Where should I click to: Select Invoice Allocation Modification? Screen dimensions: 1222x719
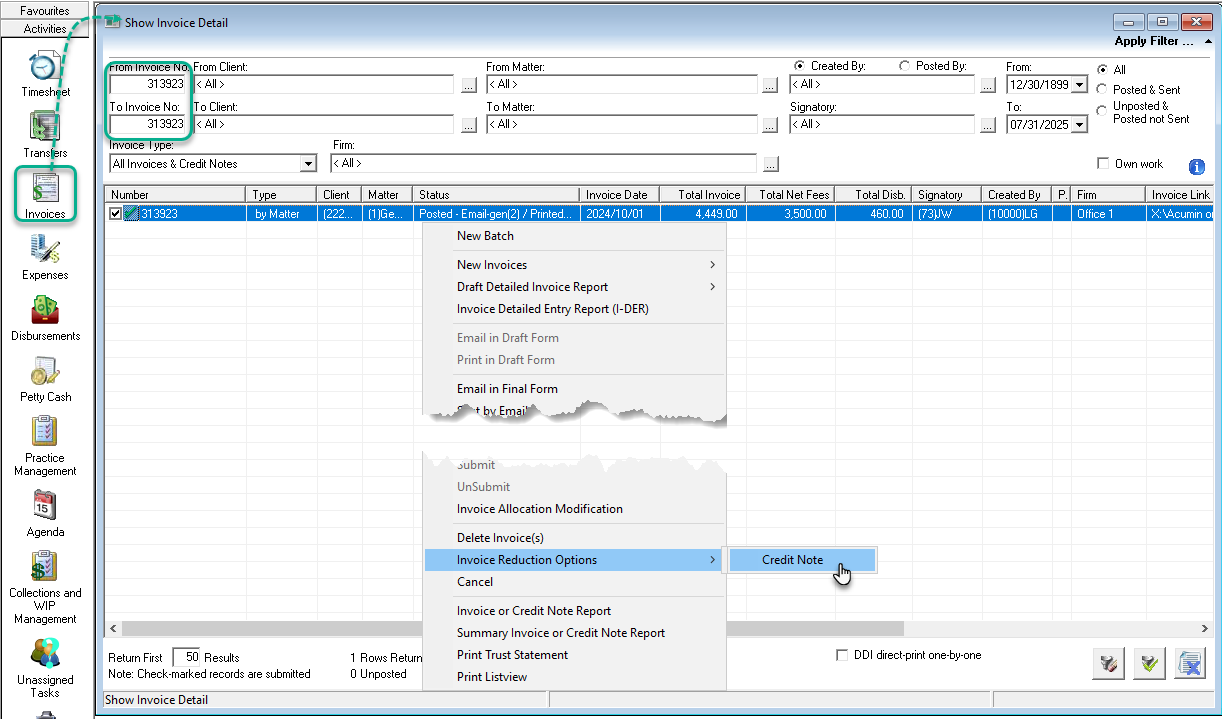click(575, 509)
